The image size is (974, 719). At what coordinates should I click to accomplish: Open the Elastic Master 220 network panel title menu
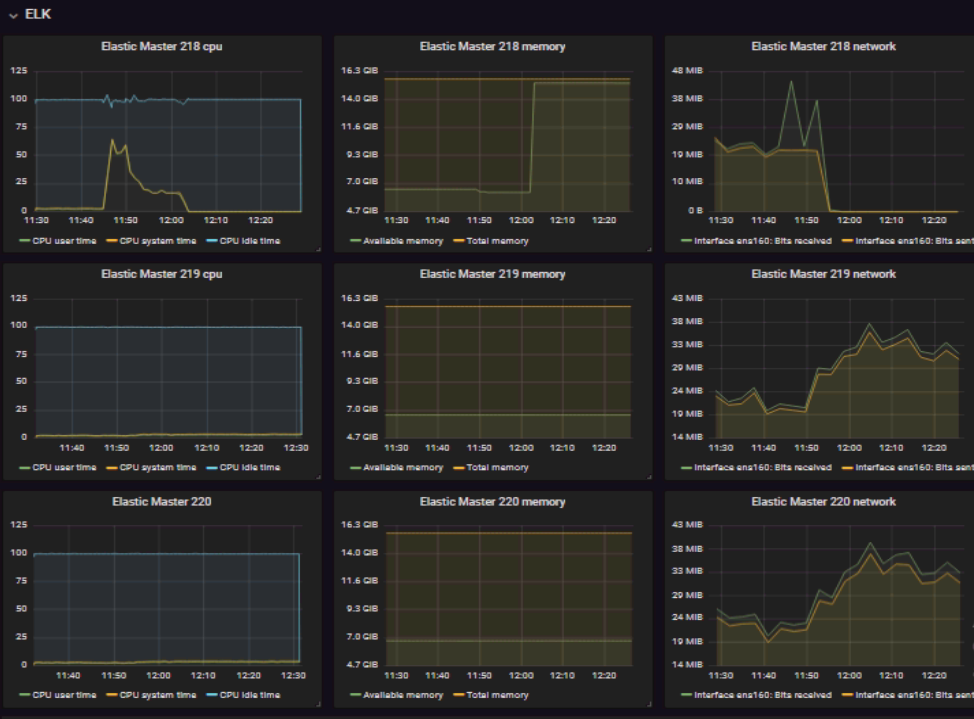click(x=823, y=502)
